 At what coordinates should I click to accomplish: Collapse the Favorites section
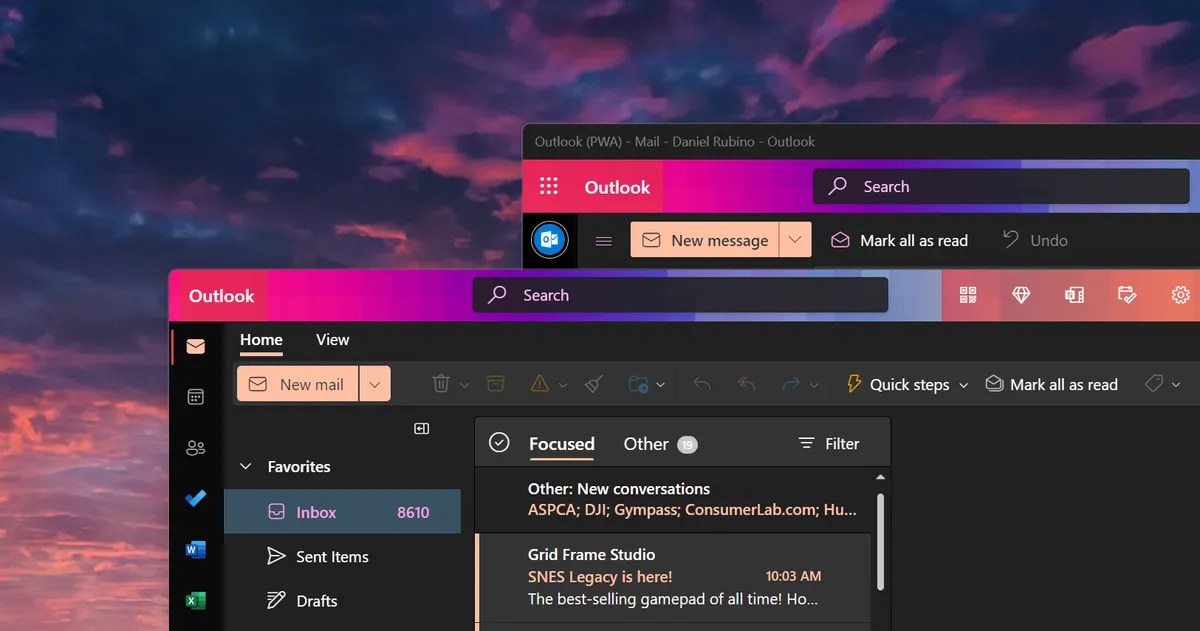click(x=245, y=466)
